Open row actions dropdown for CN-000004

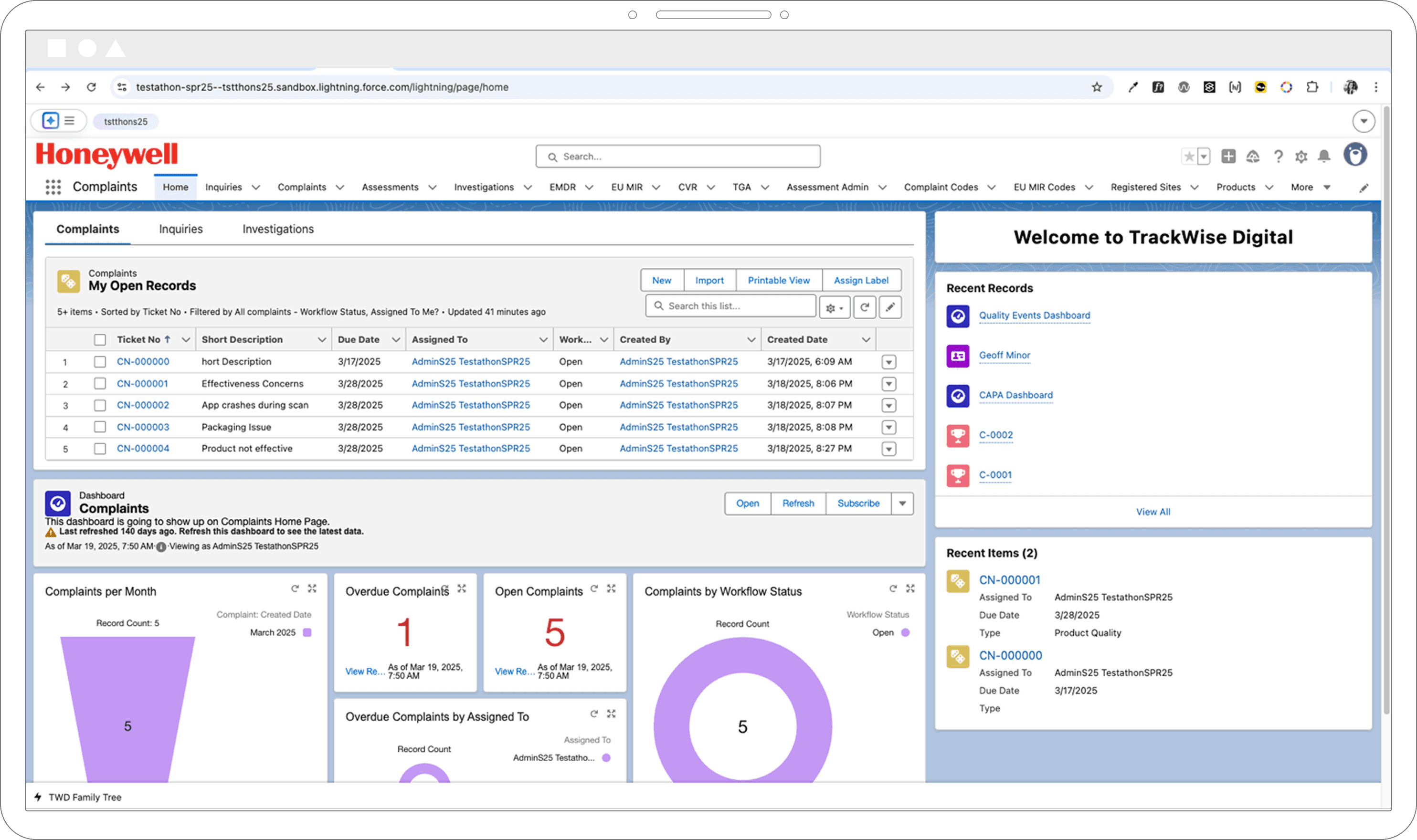[x=889, y=449]
